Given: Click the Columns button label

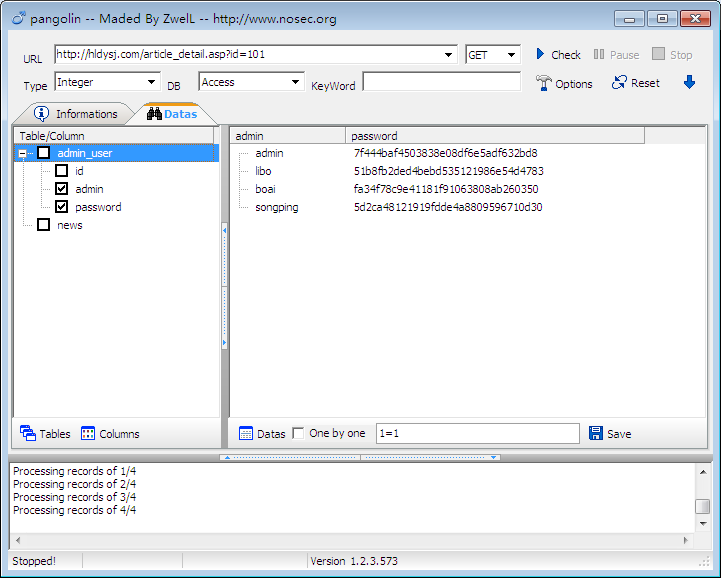Looking at the screenshot, I should (119, 434).
